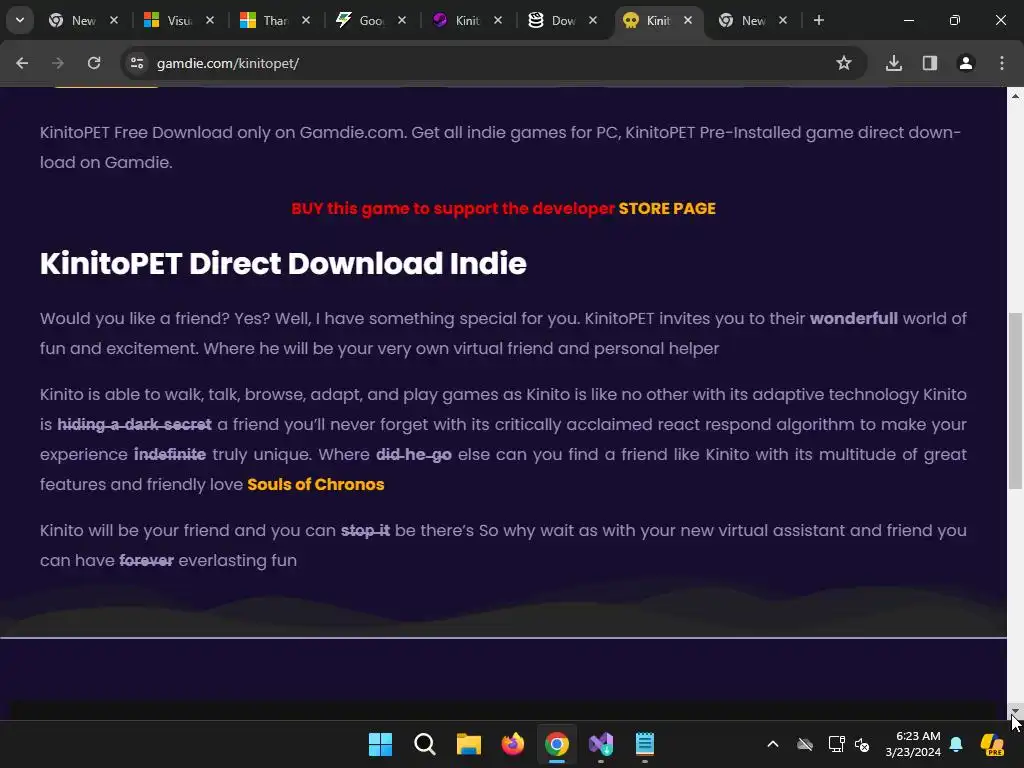Close the first New tab
1024x768 pixels.
[x=114, y=20]
